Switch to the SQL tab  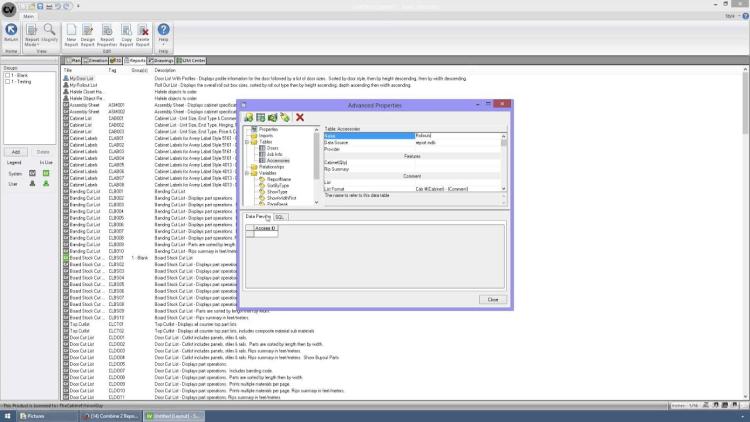(x=281, y=215)
